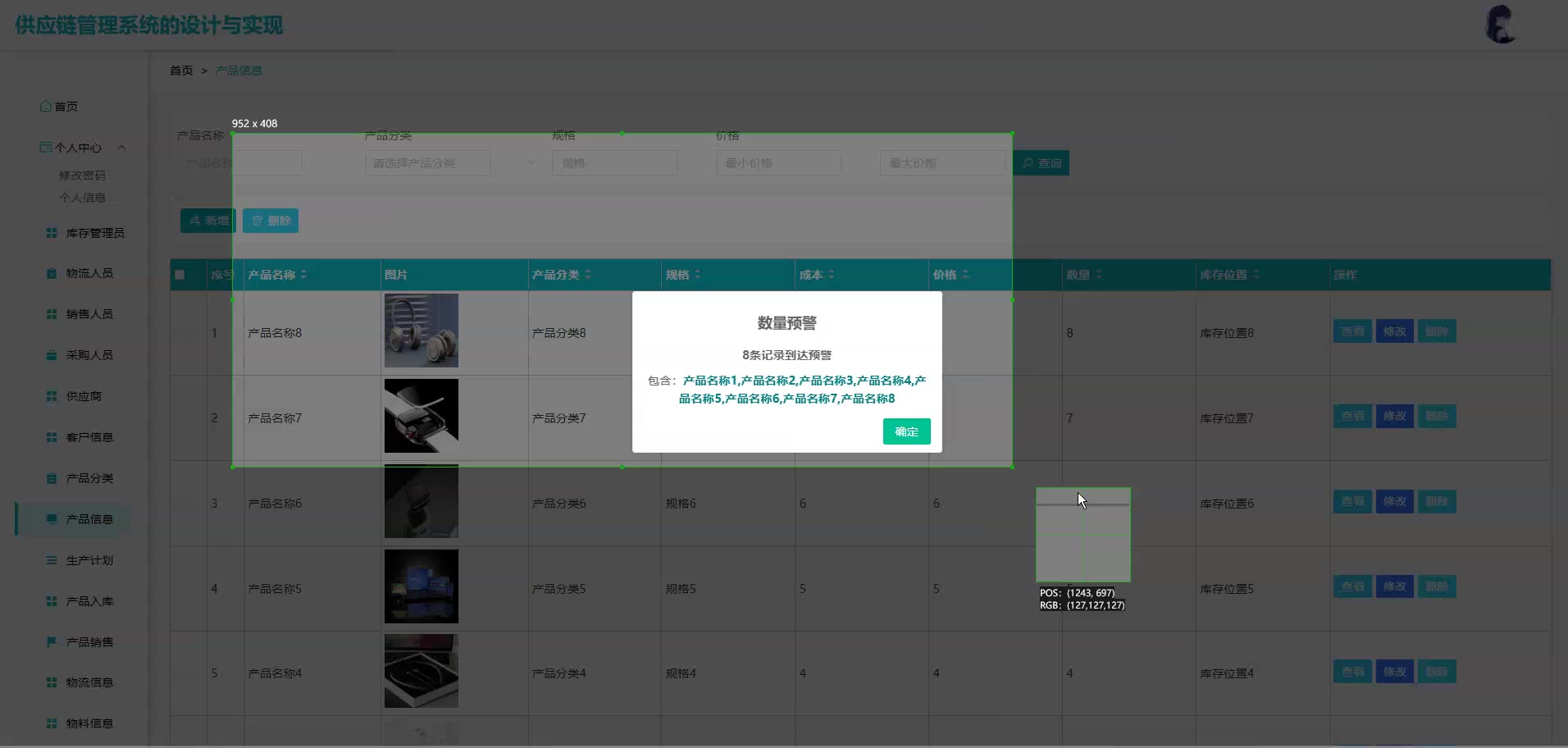1568x748 pixels.
Task: Go to 首页 in the breadcrumb
Action: tap(181, 71)
